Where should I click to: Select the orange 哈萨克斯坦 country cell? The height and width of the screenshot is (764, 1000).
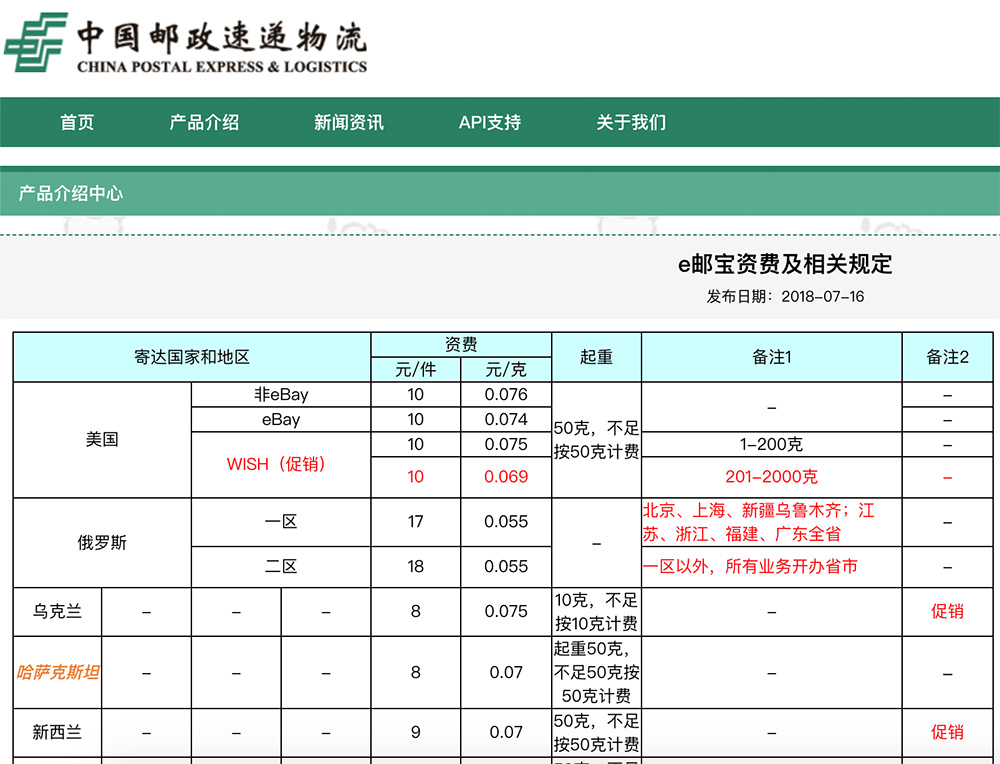click(x=57, y=672)
